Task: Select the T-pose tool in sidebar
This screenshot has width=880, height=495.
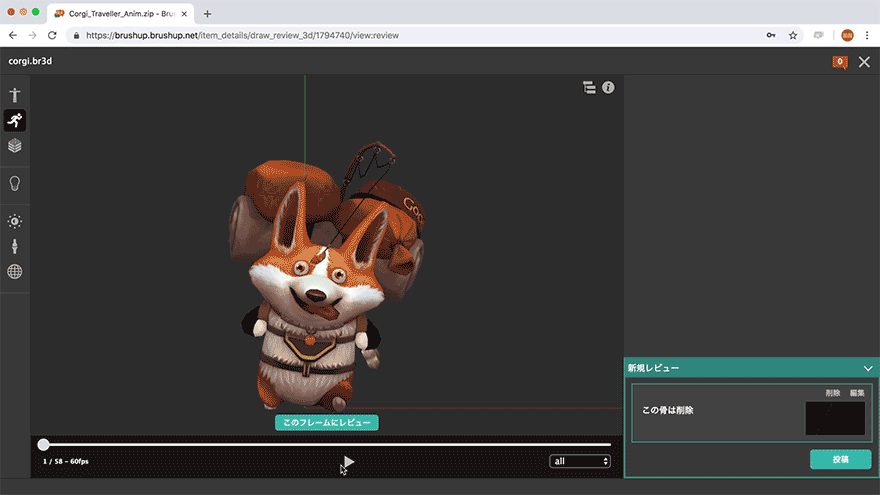Action: (15, 95)
